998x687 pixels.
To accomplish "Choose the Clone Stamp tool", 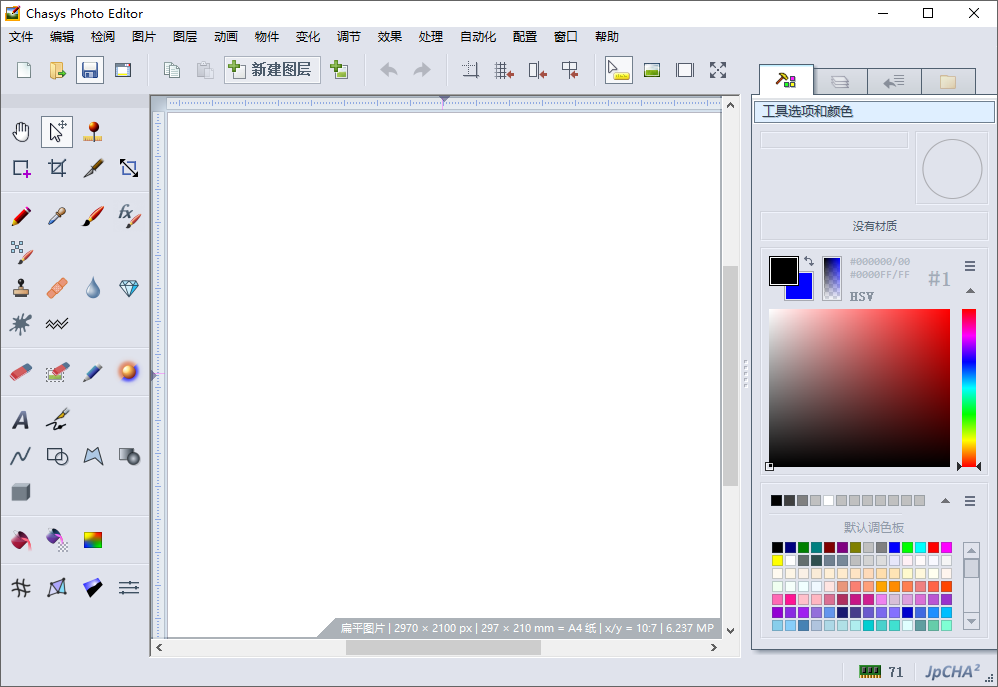I will tap(21, 288).
